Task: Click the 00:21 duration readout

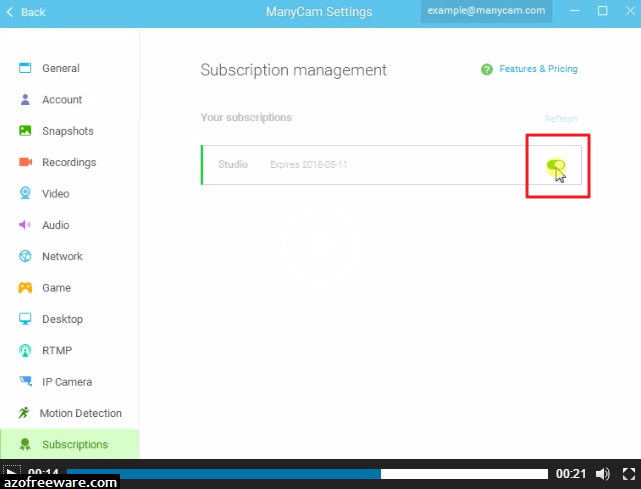Action: click(571, 474)
